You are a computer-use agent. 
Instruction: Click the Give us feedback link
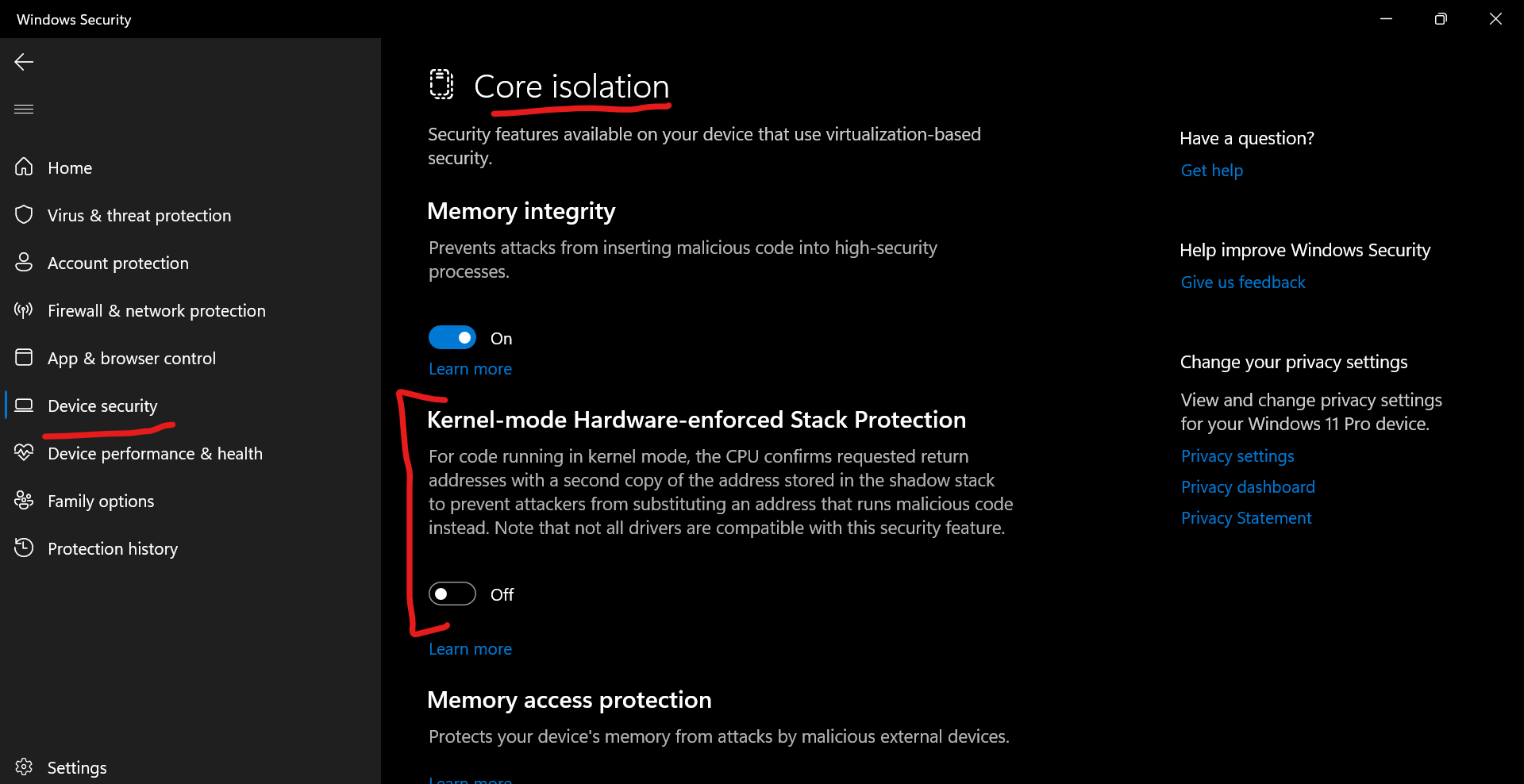[1242, 282]
